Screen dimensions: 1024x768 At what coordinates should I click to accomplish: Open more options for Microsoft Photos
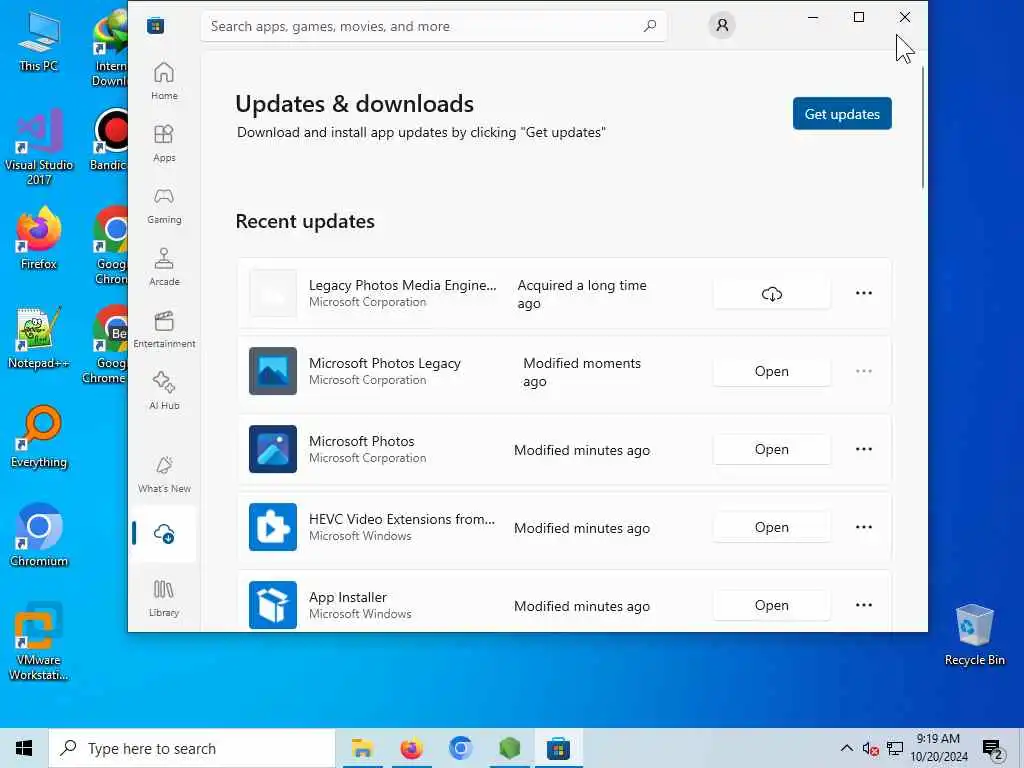863,449
